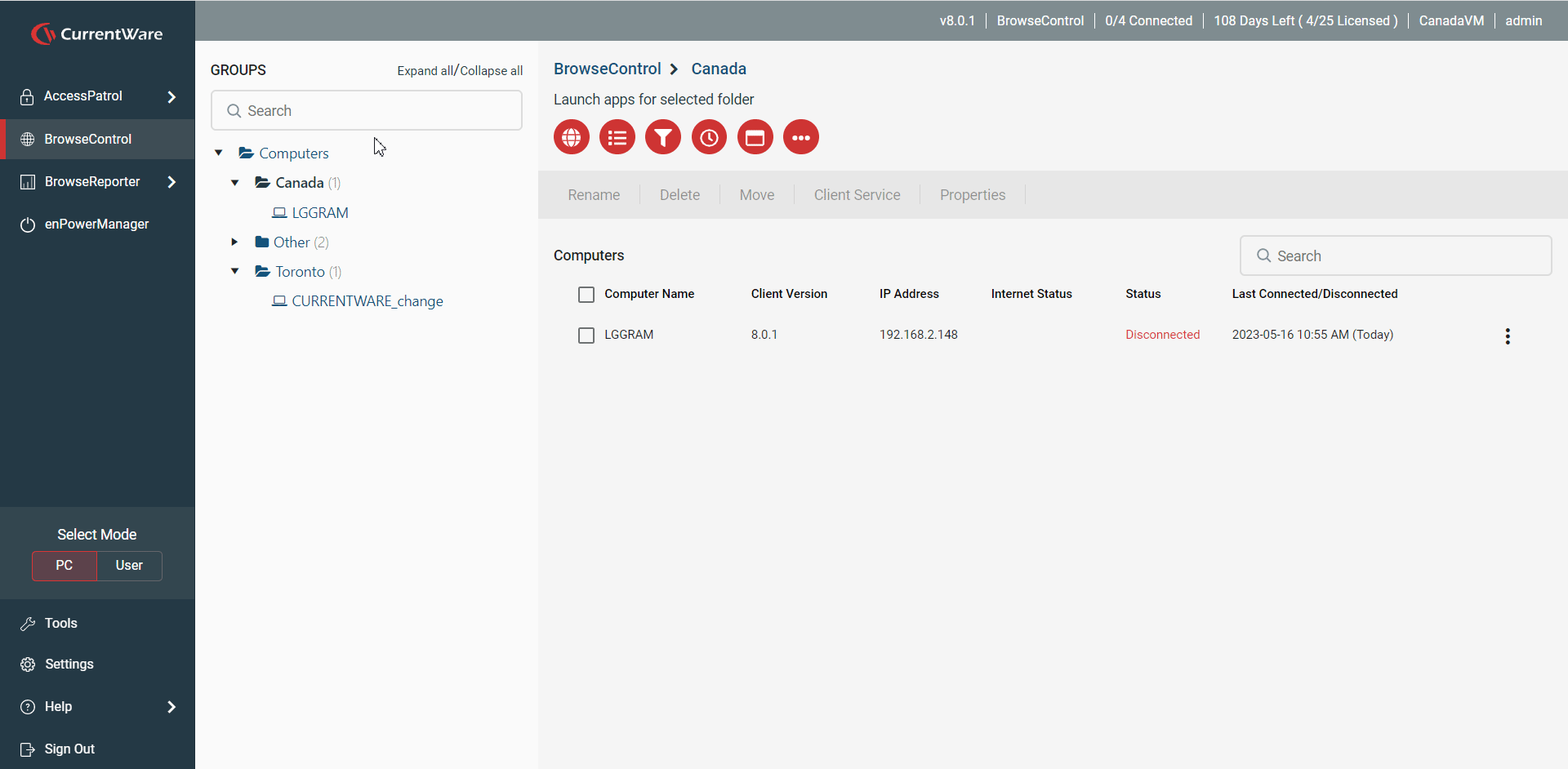Click the 108 Days Left license text
Viewport: 1568px width, 769px height.
[x=1306, y=21]
